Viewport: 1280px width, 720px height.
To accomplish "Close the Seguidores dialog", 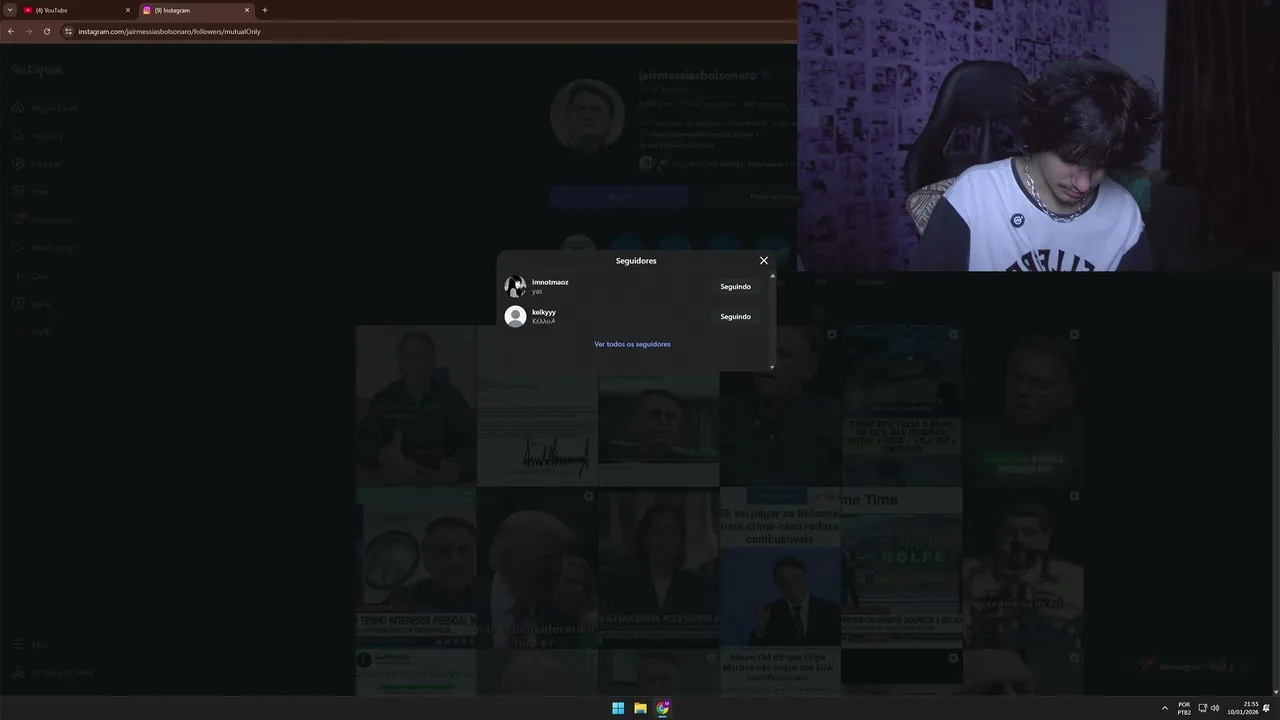I will pyautogui.click(x=764, y=261).
